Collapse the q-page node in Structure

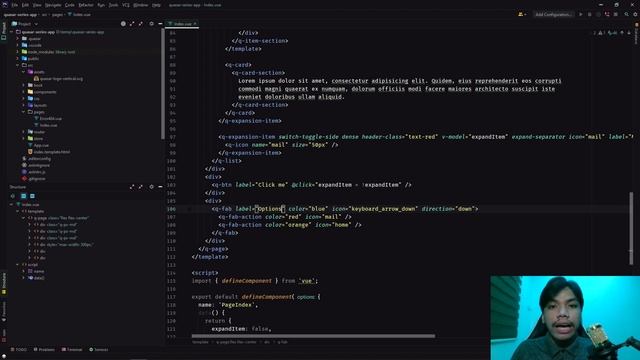point(24,218)
